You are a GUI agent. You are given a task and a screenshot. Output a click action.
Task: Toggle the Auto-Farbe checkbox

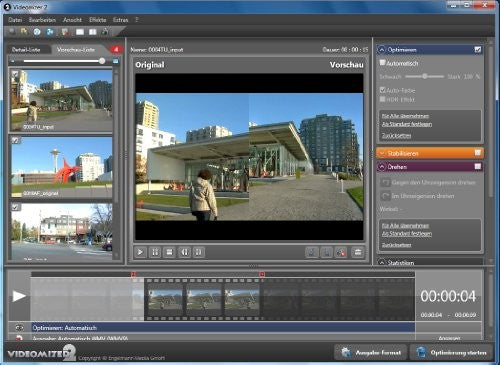point(383,90)
